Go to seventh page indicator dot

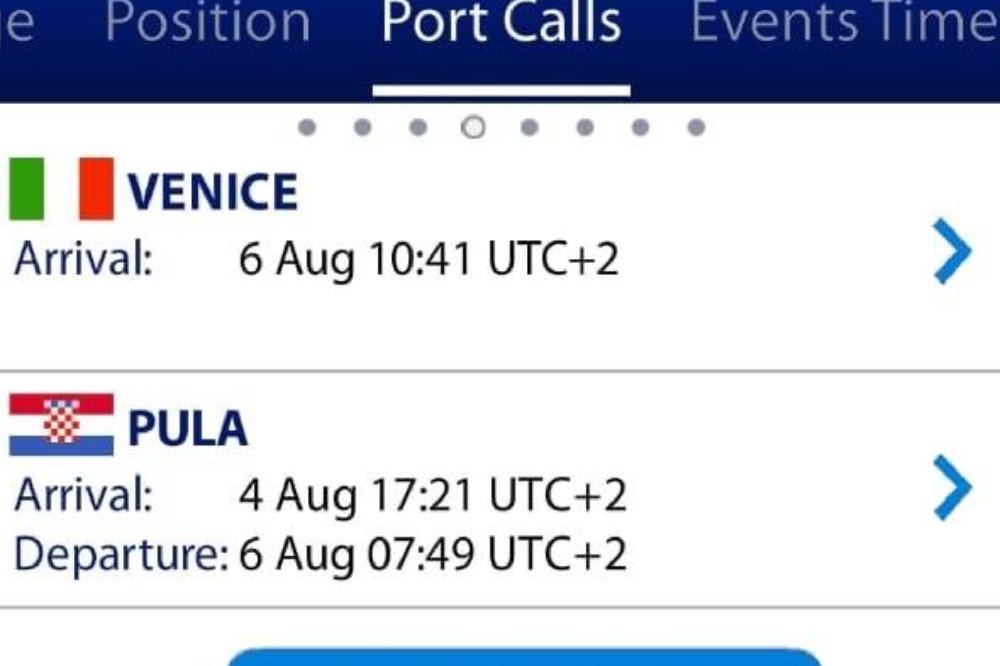pyautogui.click(x=640, y=128)
